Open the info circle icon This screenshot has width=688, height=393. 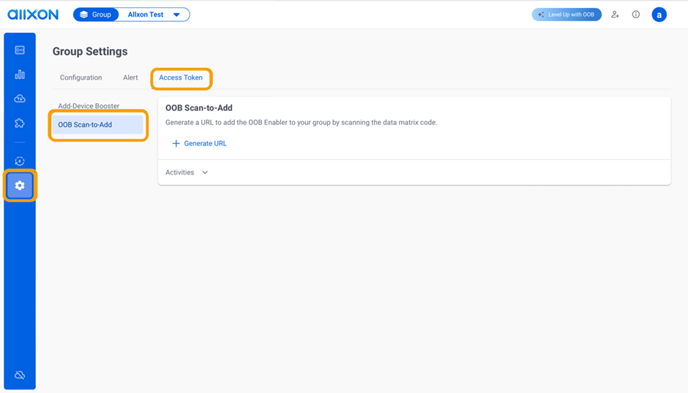[x=636, y=14]
